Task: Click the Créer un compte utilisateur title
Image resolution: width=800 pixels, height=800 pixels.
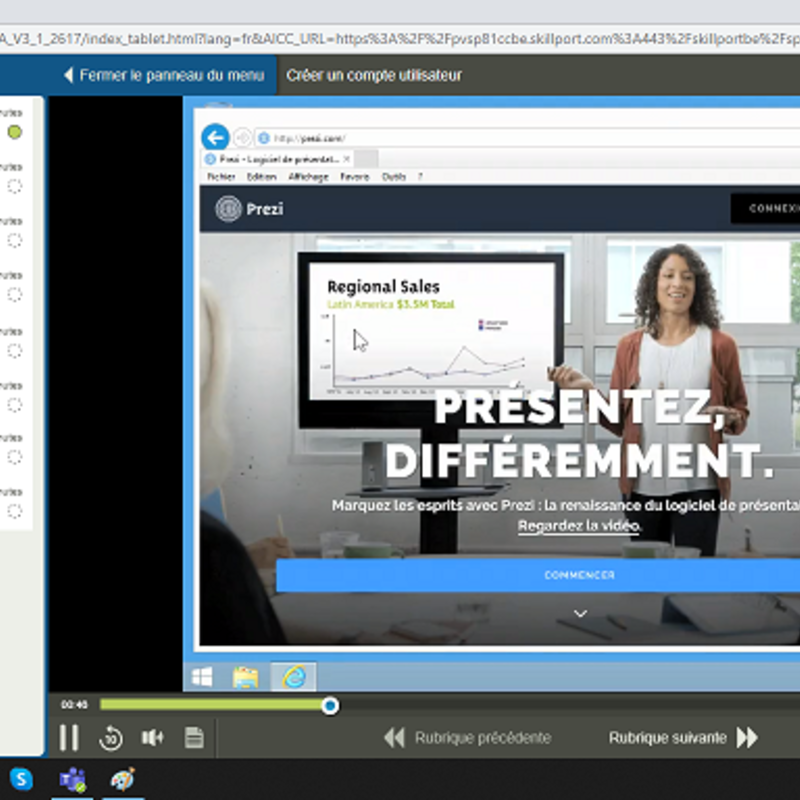Action: click(x=374, y=76)
